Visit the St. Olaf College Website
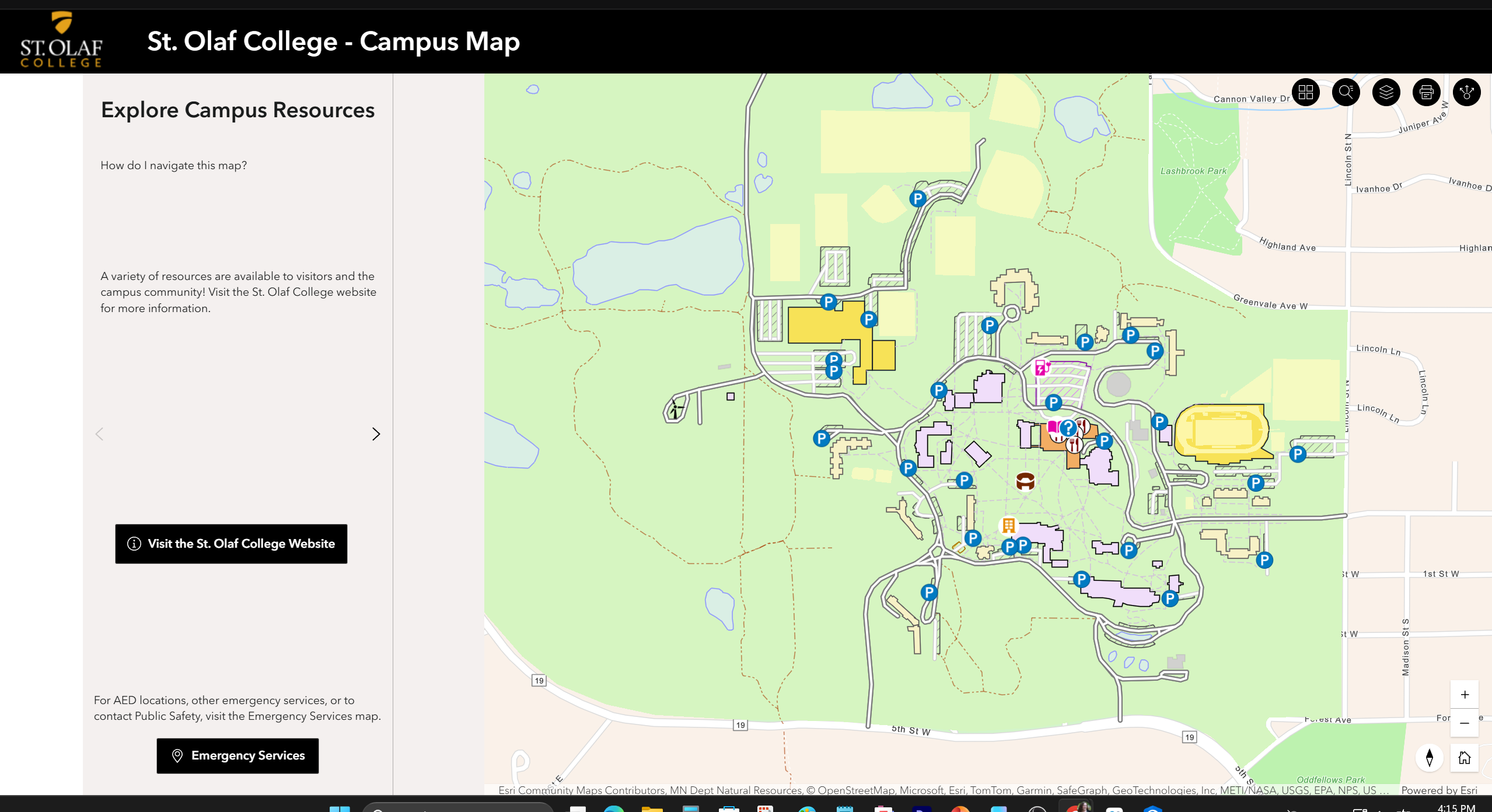 pos(231,544)
